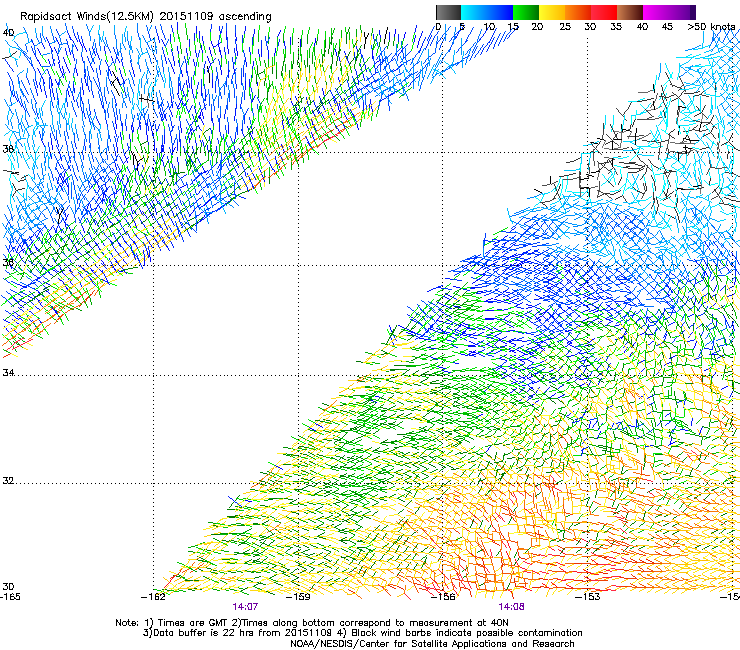The height and width of the screenshot is (650, 740).
Task: Click the 'Times are GMT' note line
Action: (x=311, y=623)
